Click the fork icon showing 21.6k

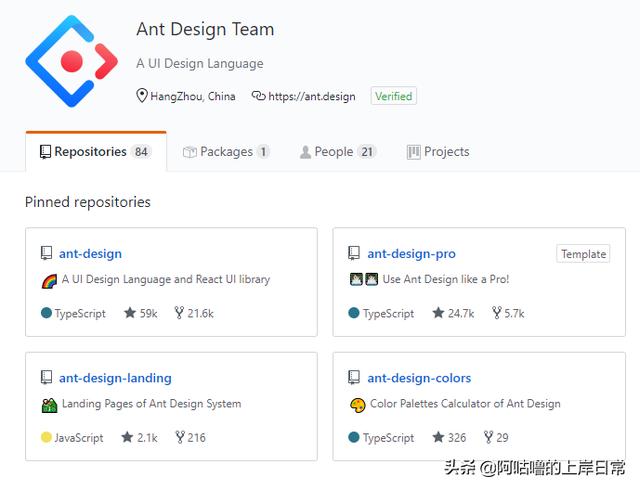179,313
